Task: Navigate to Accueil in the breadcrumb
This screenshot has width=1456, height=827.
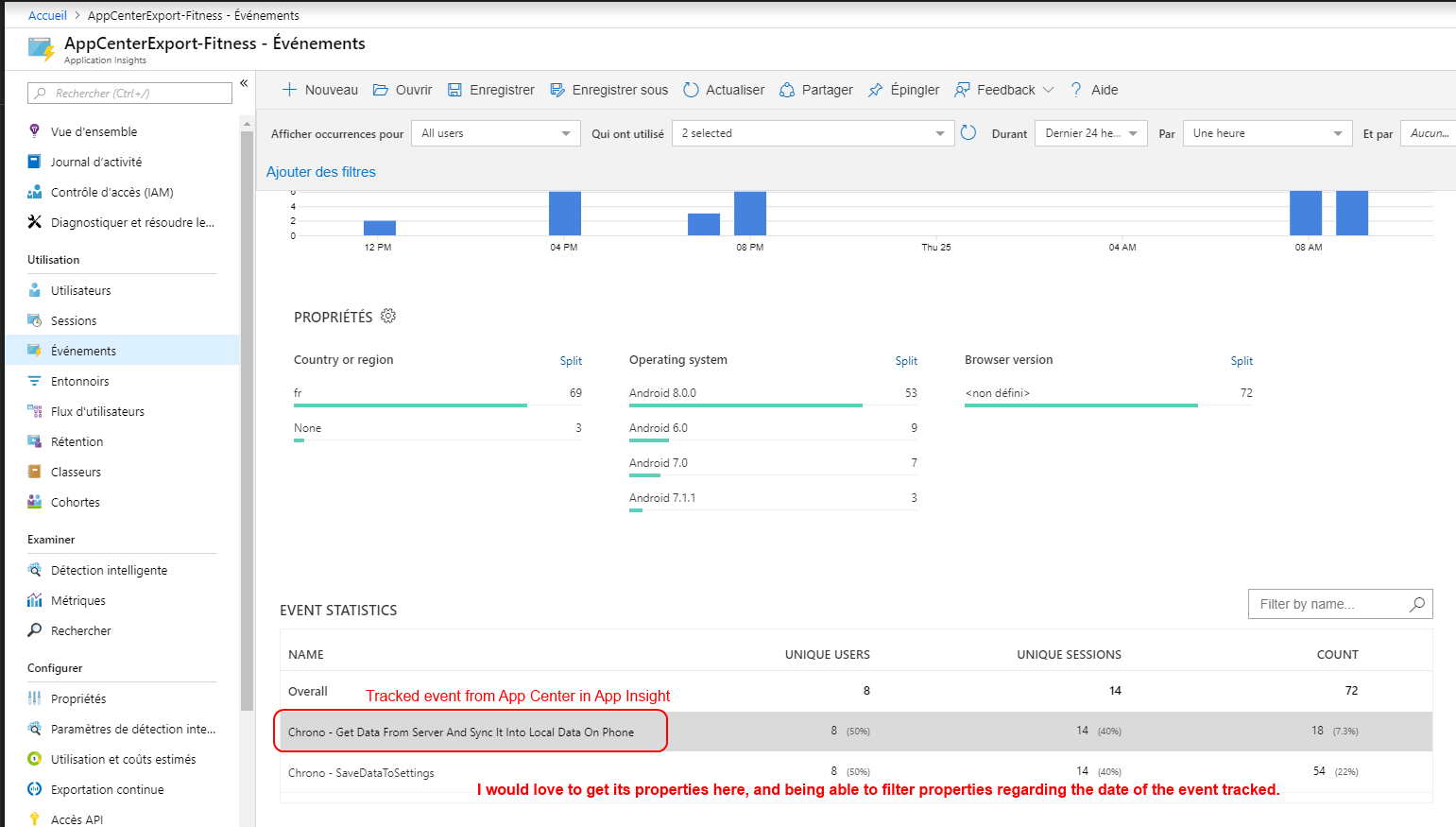Action: (x=46, y=15)
